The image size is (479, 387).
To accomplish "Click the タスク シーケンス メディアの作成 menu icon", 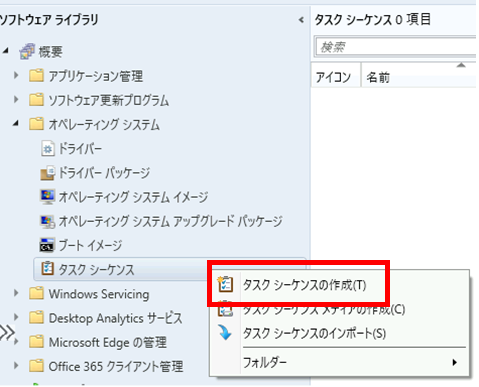I will [x=225, y=310].
